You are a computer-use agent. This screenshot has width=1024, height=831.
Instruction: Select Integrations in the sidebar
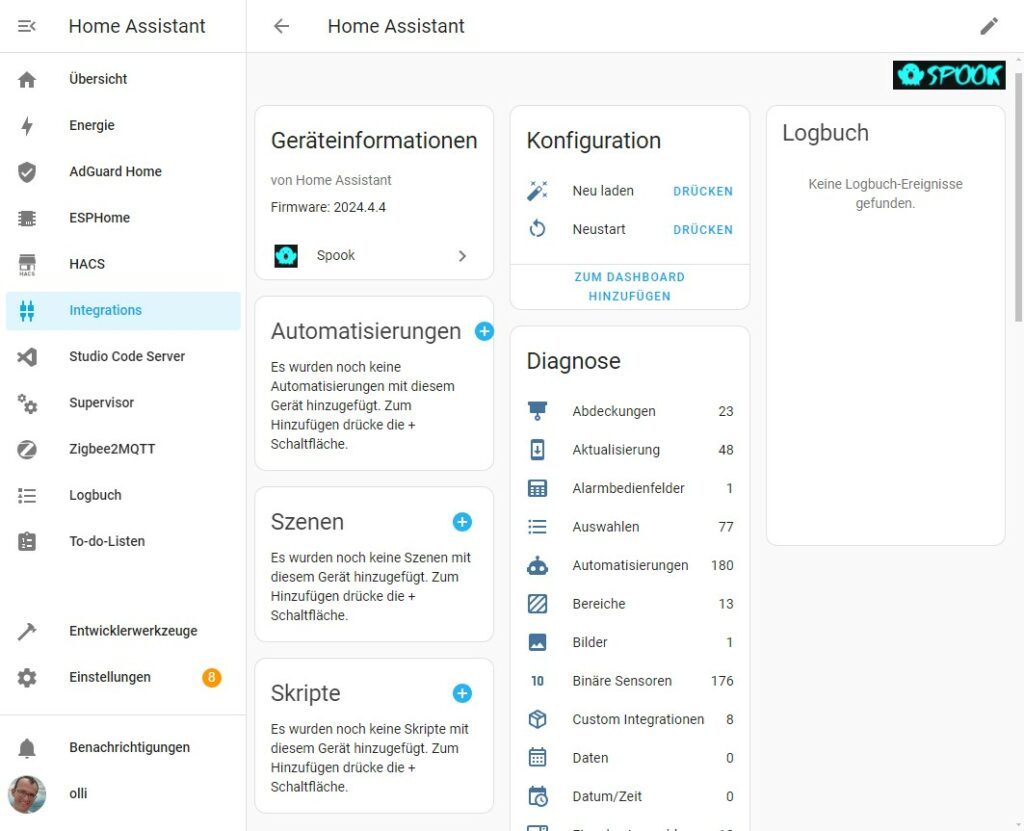click(x=26, y=310)
